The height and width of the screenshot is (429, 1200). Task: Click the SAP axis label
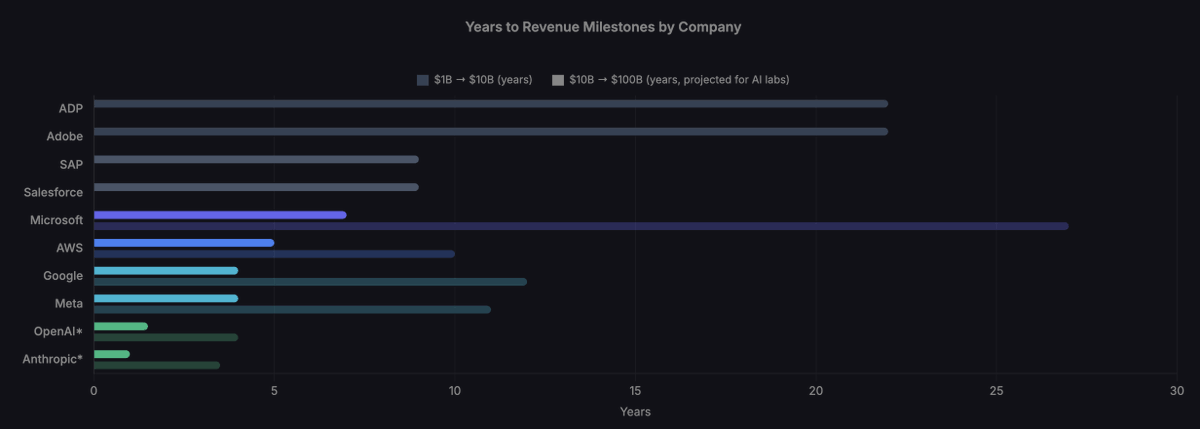72,164
